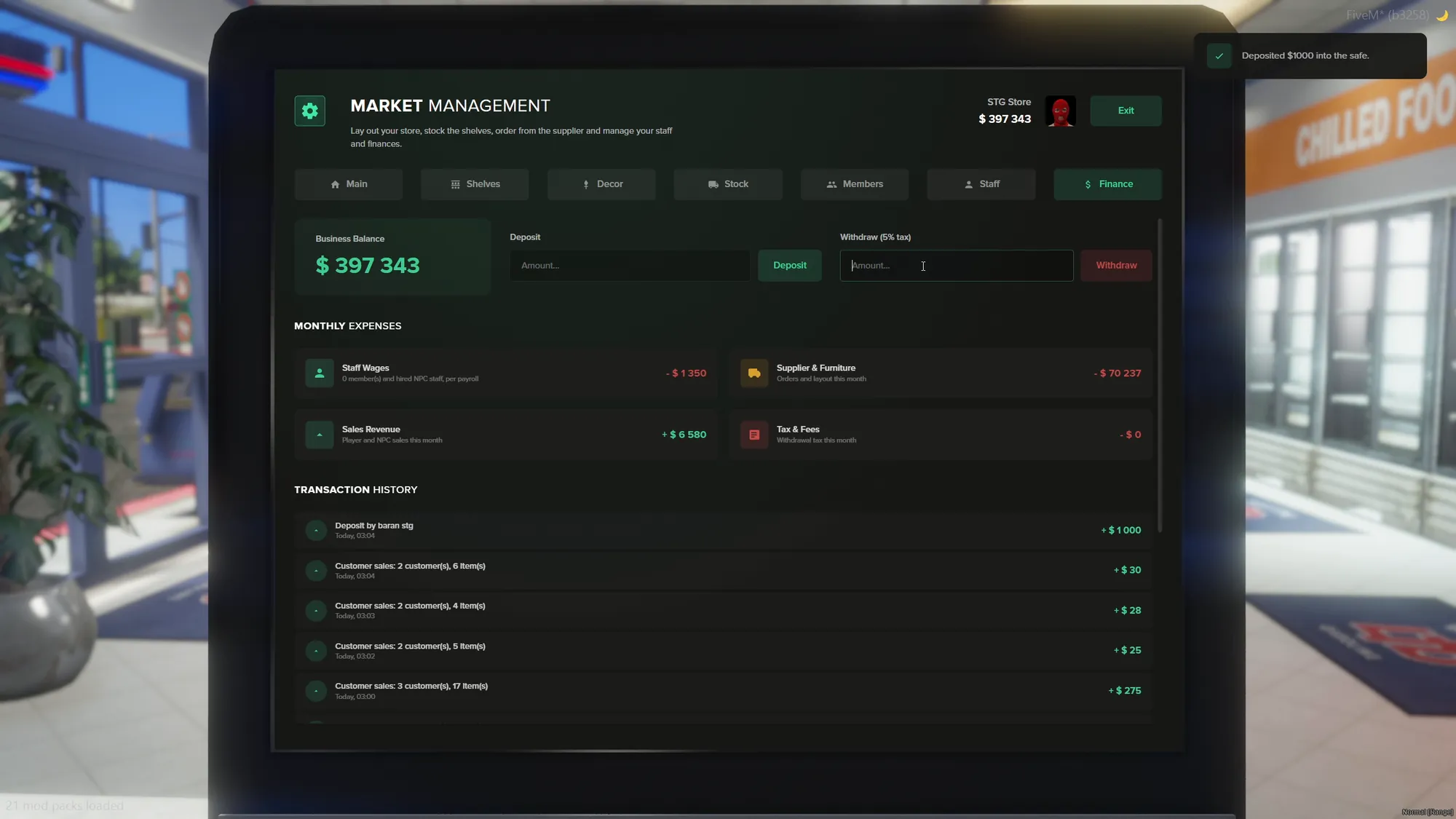Screen dimensions: 1456x819
Task: Click the Sales Revenue arrow icon
Action: point(319,435)
